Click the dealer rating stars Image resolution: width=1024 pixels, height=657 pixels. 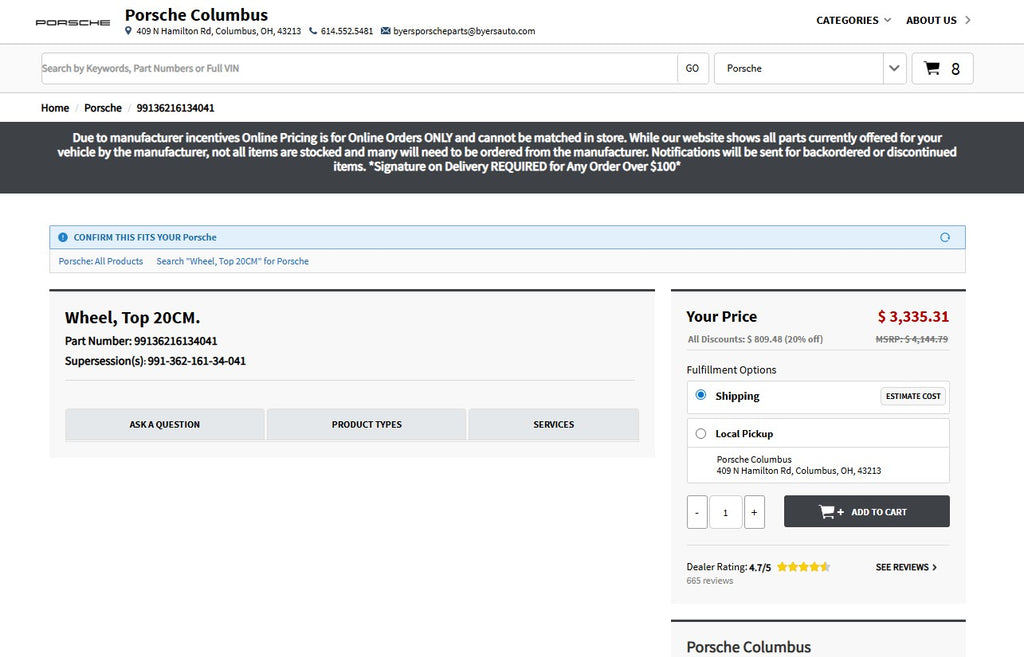coord(803,567)
